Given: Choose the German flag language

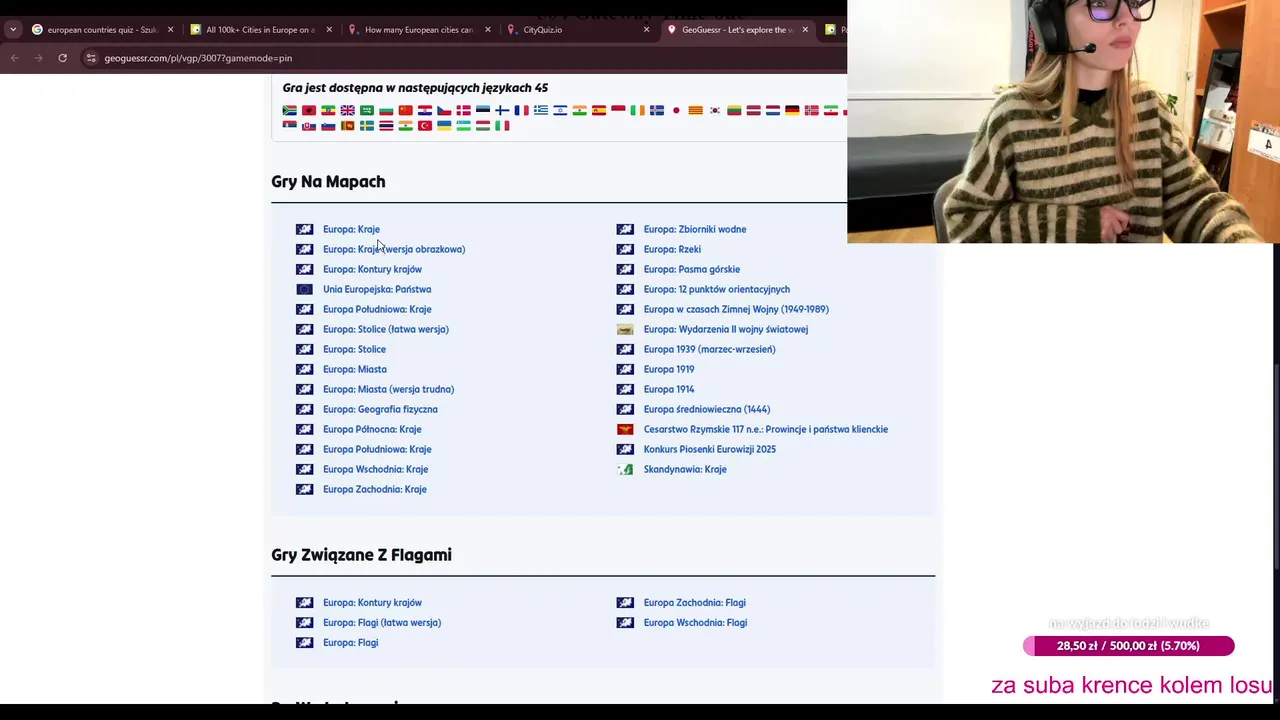Looking at the screenshot, I should click(x=792, y=110).
